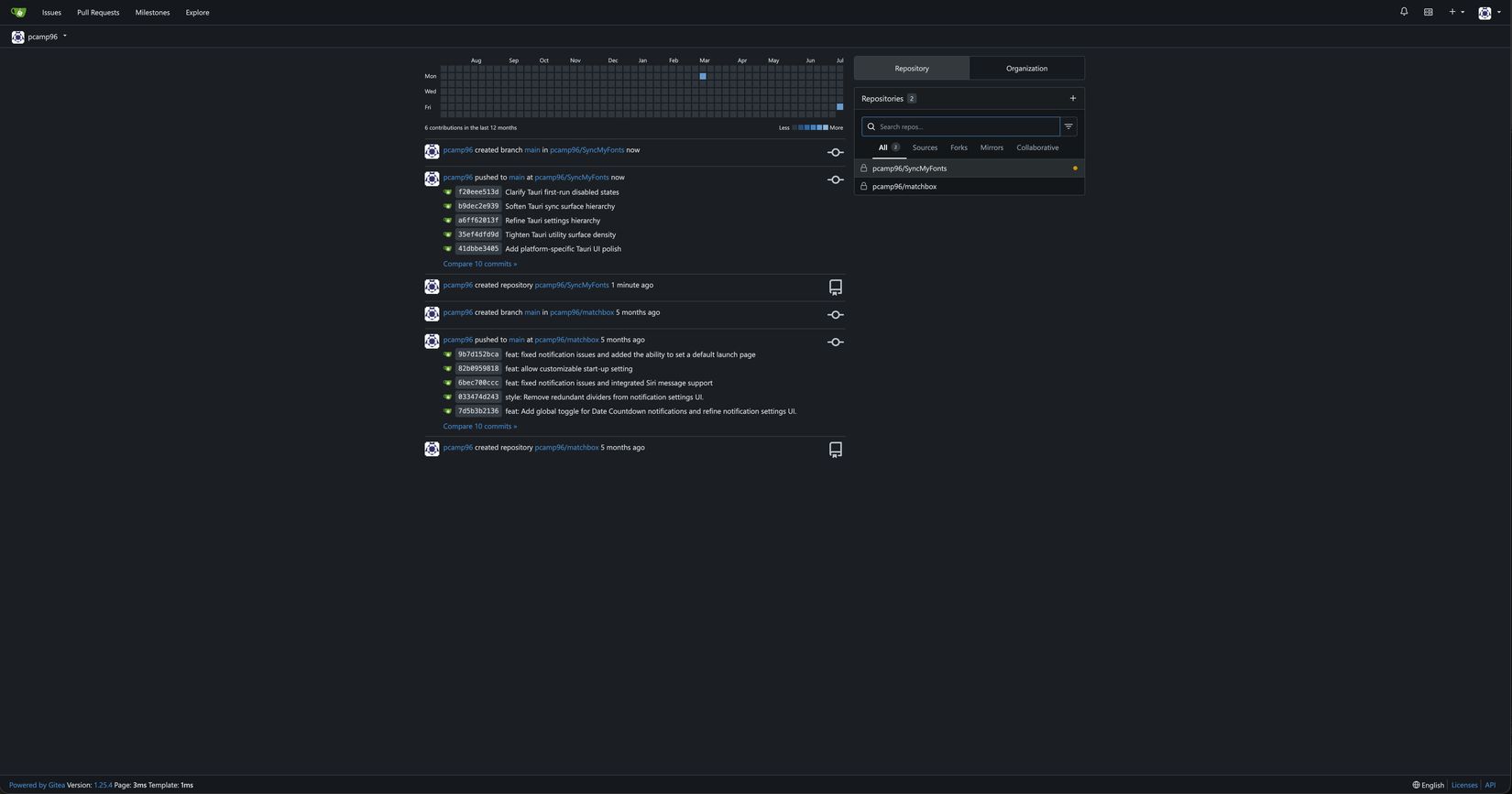1512x794 pixels.
Task: Click pcamp96 avatar in matchbox push entry
Action: pos(432,342)
